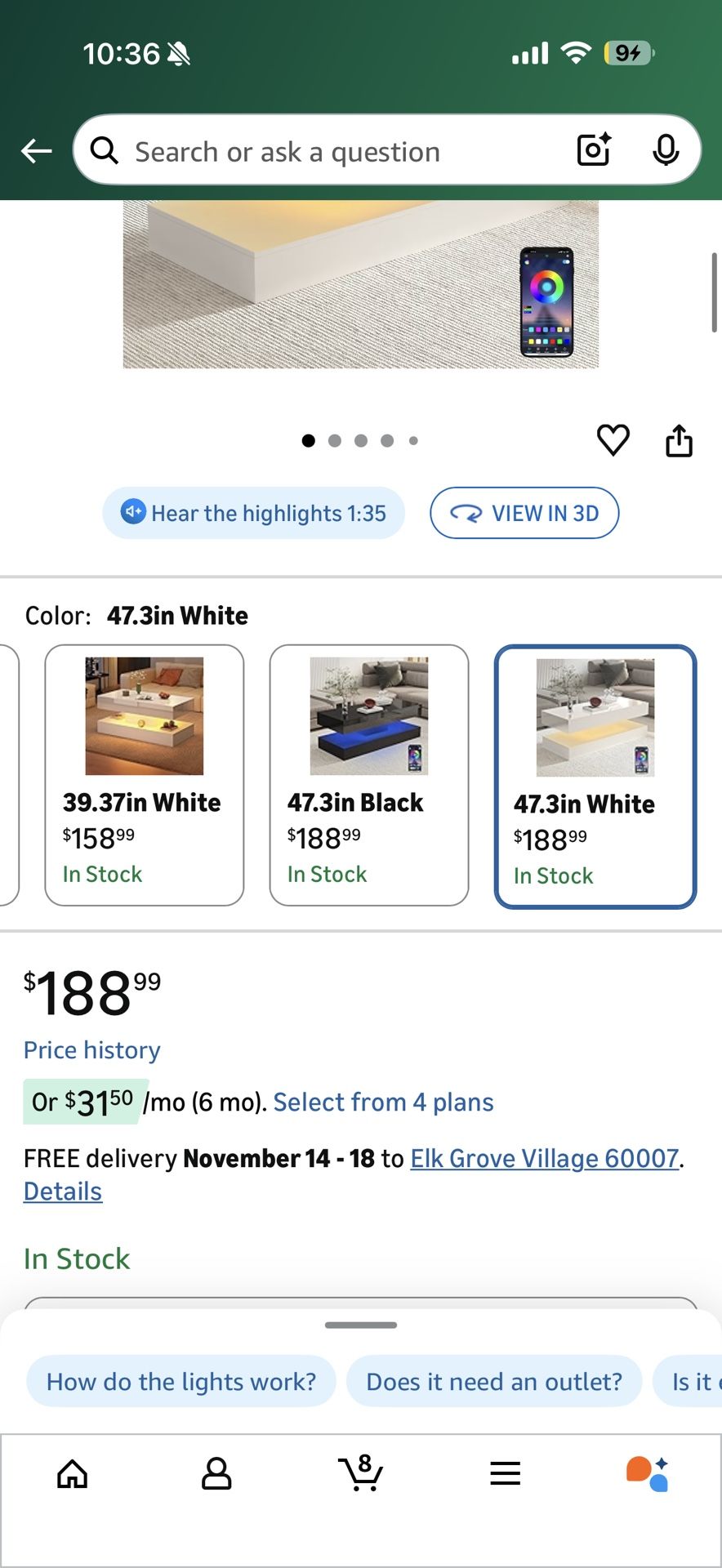Add item to wishlist with heart icon
Screen dimensions: 722x1568
pos(613,440)
